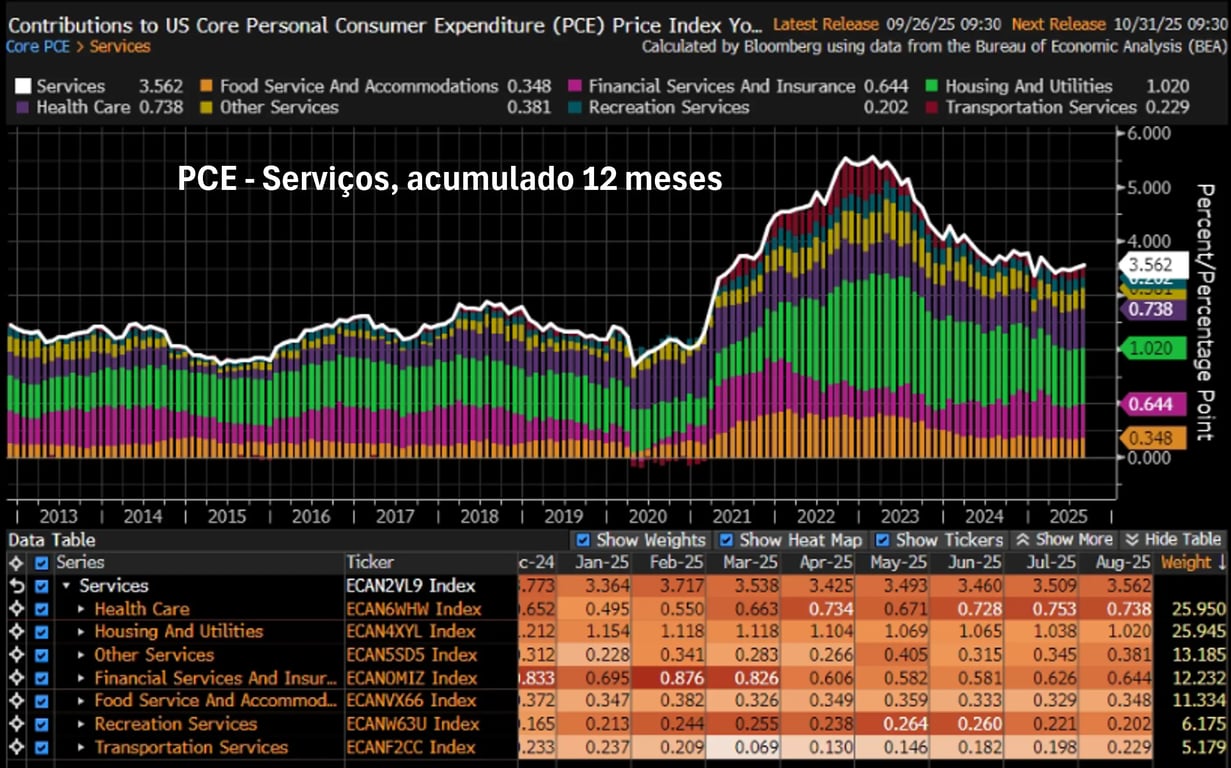This screenshot has height=768, width=1231.
Task: Click the undo arrow icon beside Services row
Action: (x=16, y=586)
